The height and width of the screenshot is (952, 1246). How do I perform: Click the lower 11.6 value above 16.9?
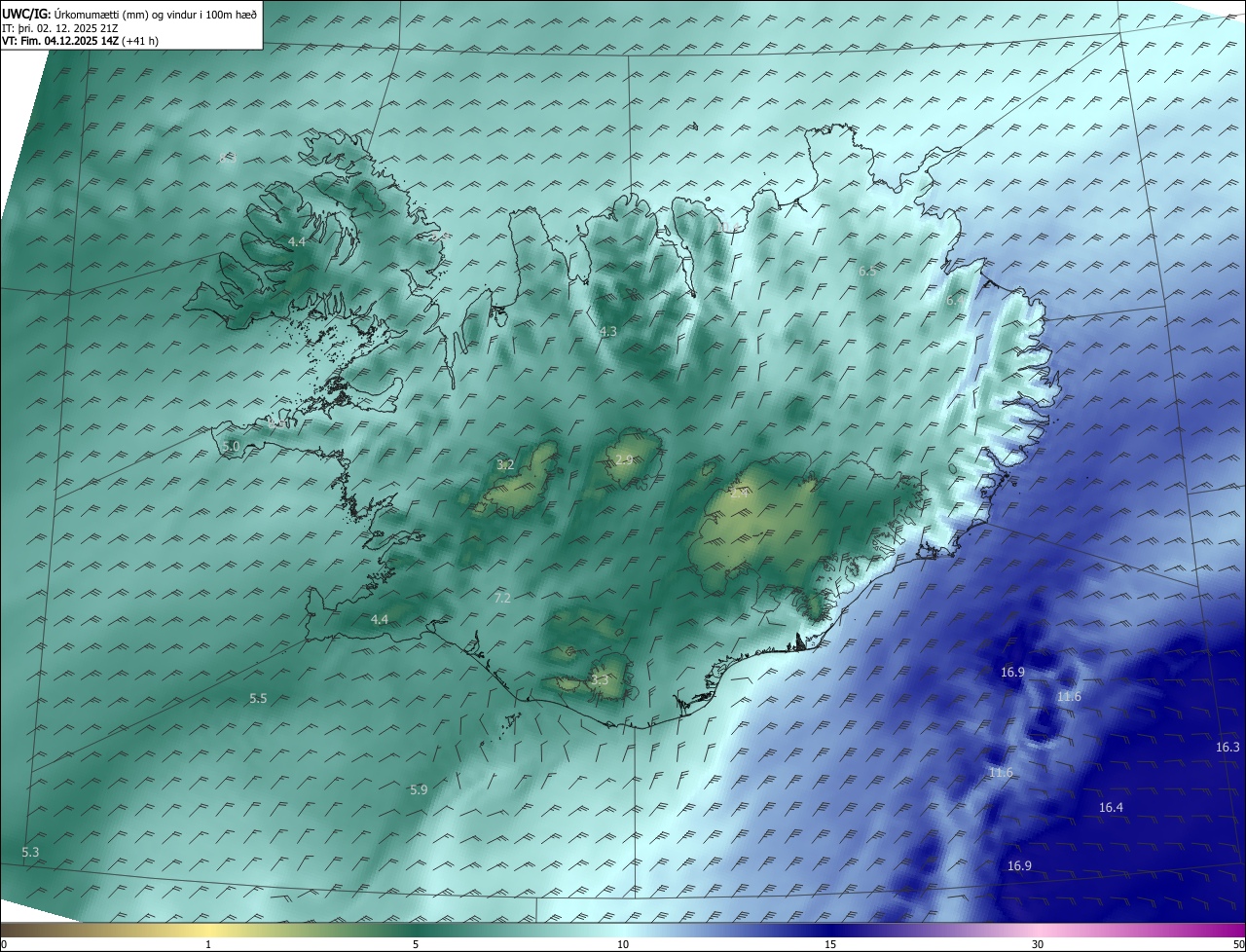1001,773
